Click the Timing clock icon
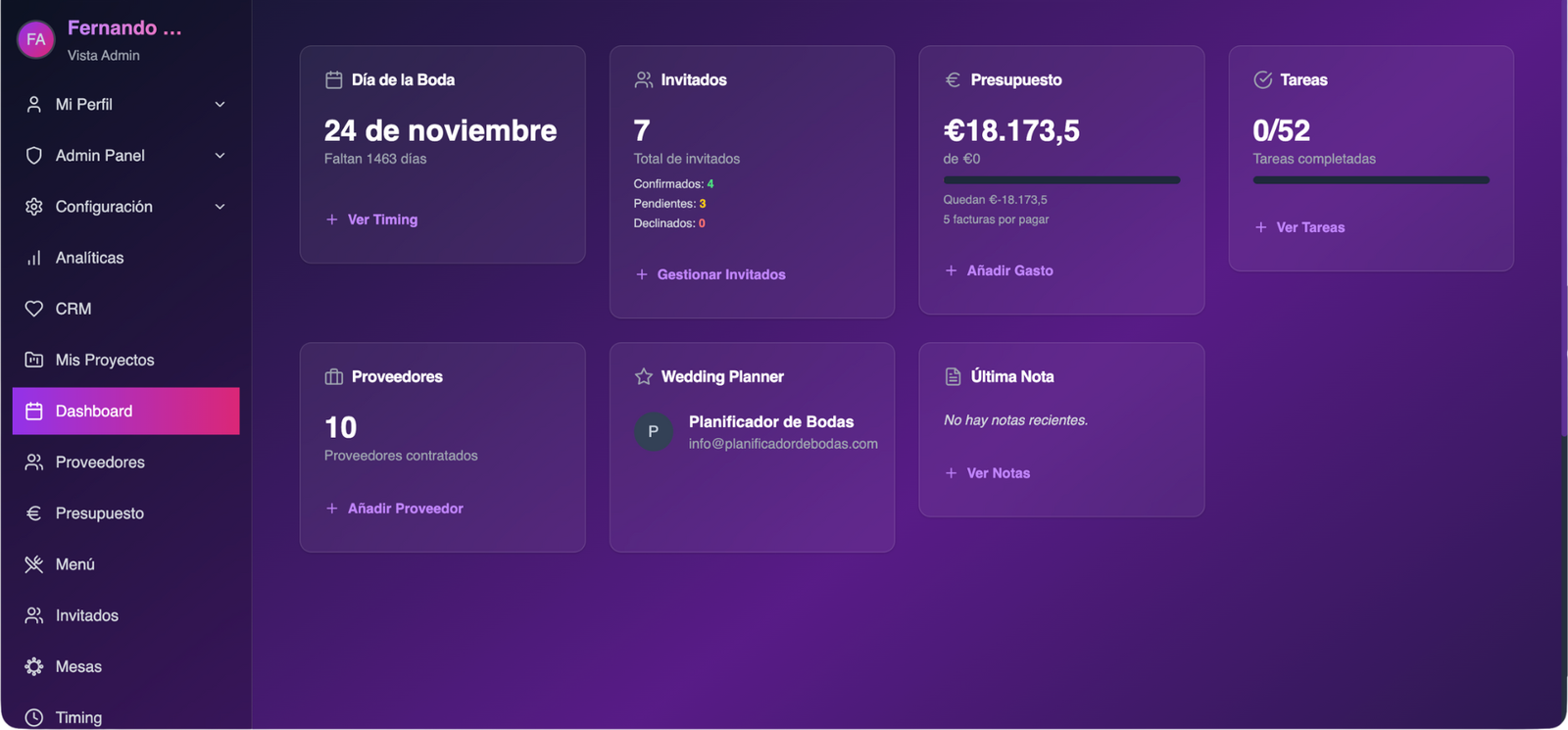The height and width of the screenshot is (730, 1568). pos(34,717)
